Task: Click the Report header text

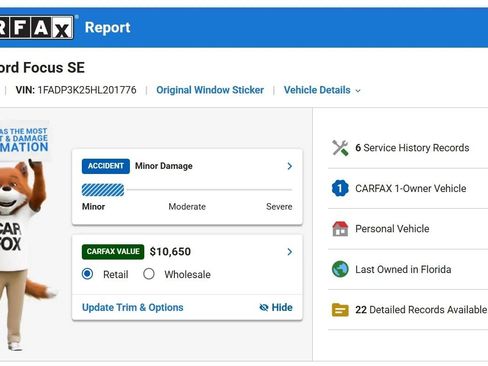Action: (x=108, y=28)
